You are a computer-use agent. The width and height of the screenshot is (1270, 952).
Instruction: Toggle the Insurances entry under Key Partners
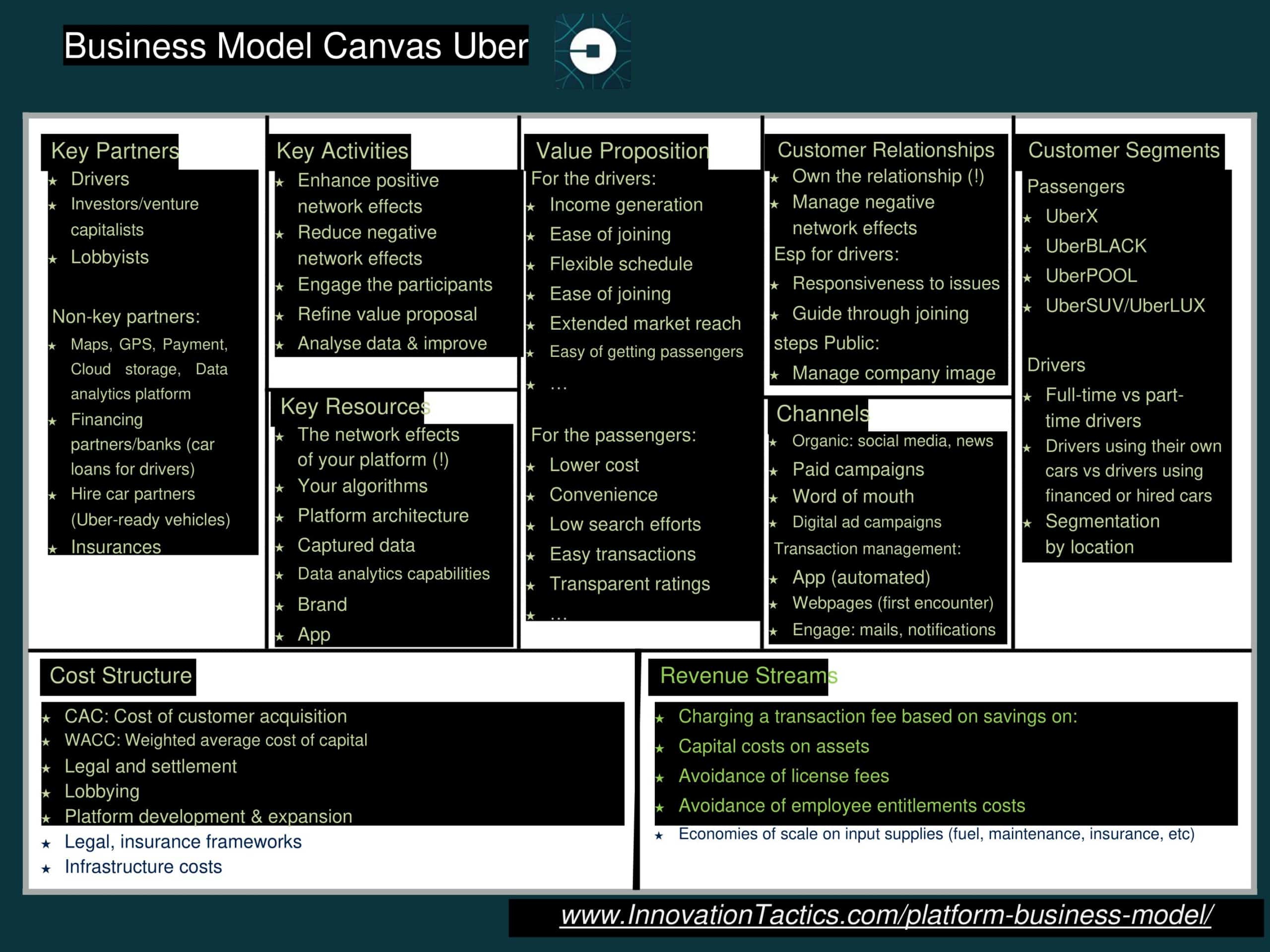click(x=116, y=547)
